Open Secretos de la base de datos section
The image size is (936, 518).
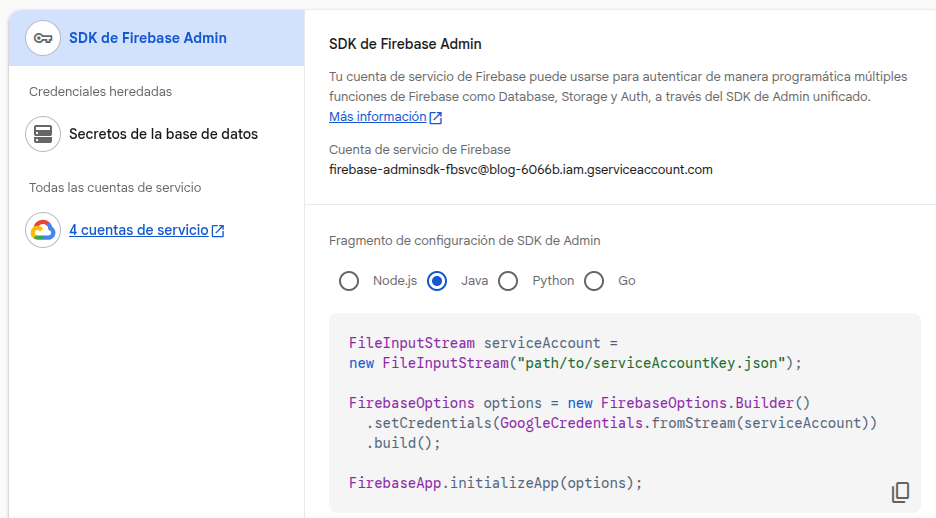point(156,134)
